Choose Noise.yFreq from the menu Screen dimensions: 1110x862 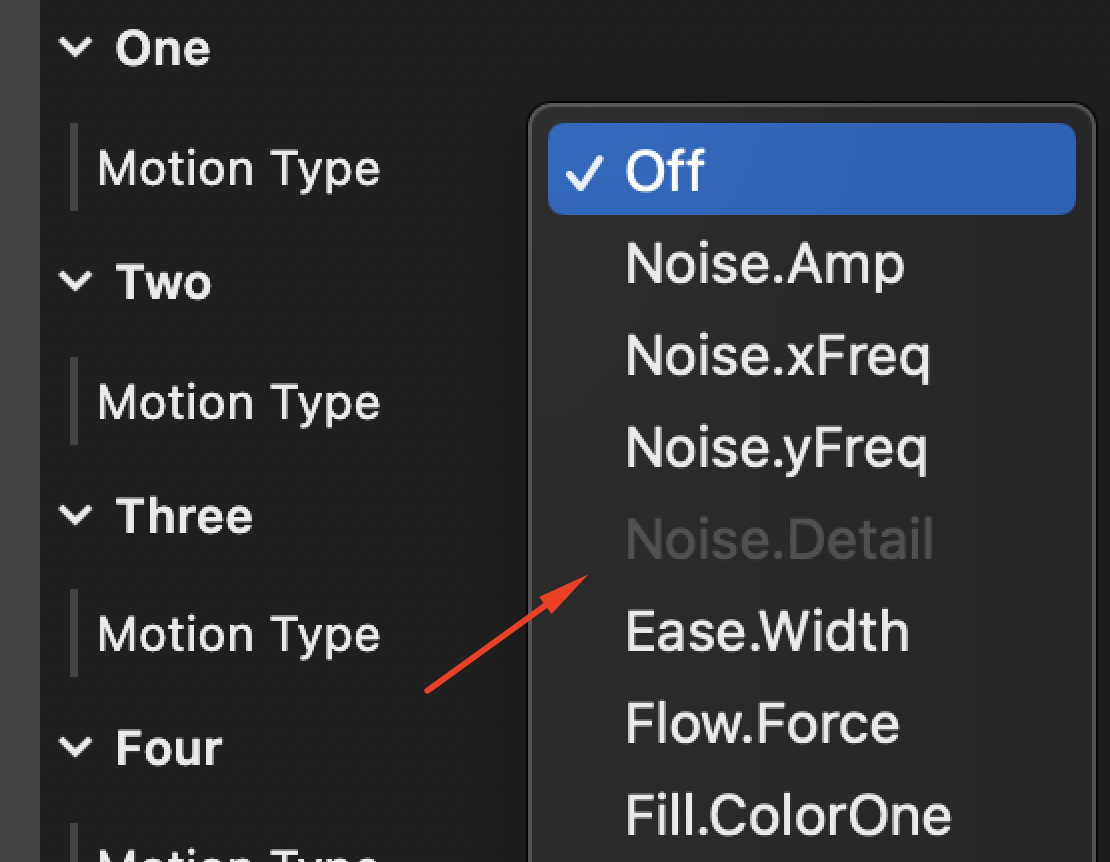point(778,447)
